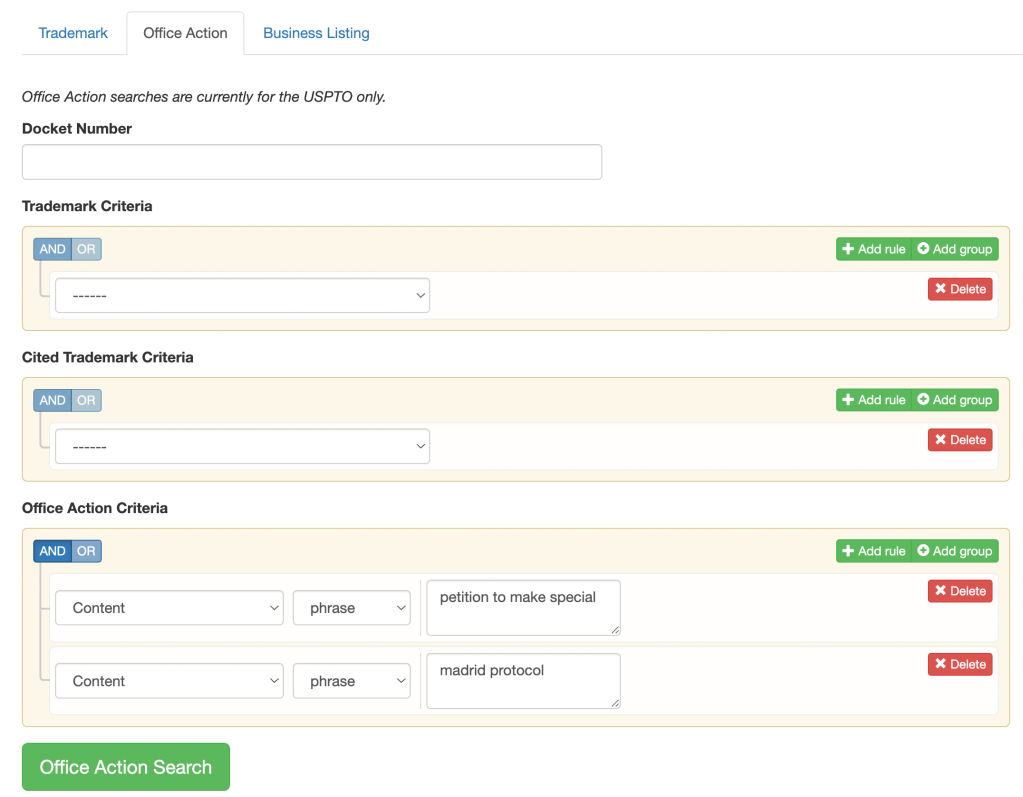Toggle OR in Trademark Criteria group
1023x797 pixels.
[x=87, y=249]
